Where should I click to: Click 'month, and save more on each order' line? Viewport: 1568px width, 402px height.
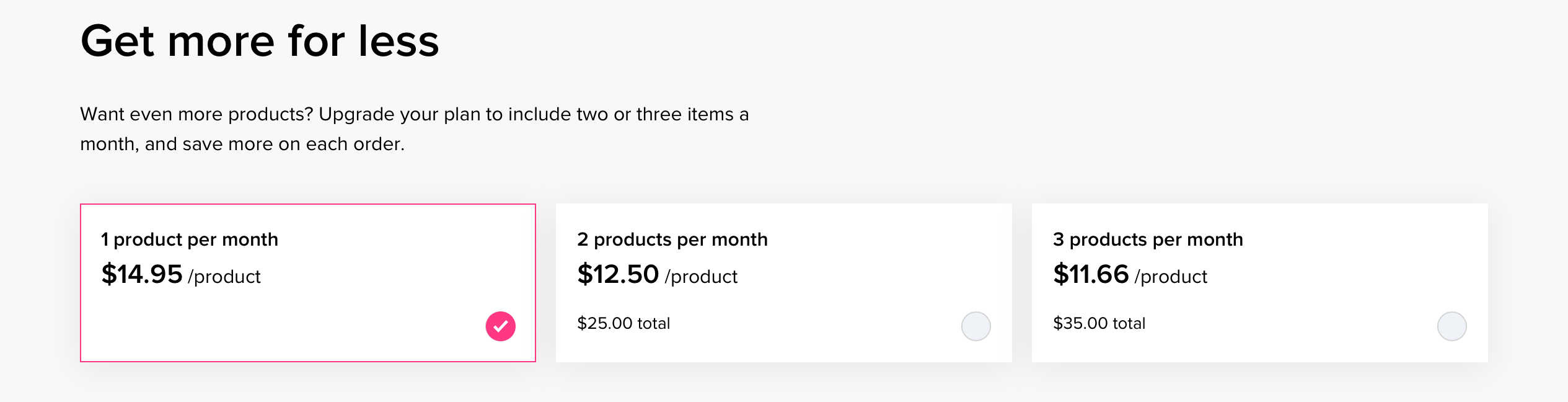[242, 144]
